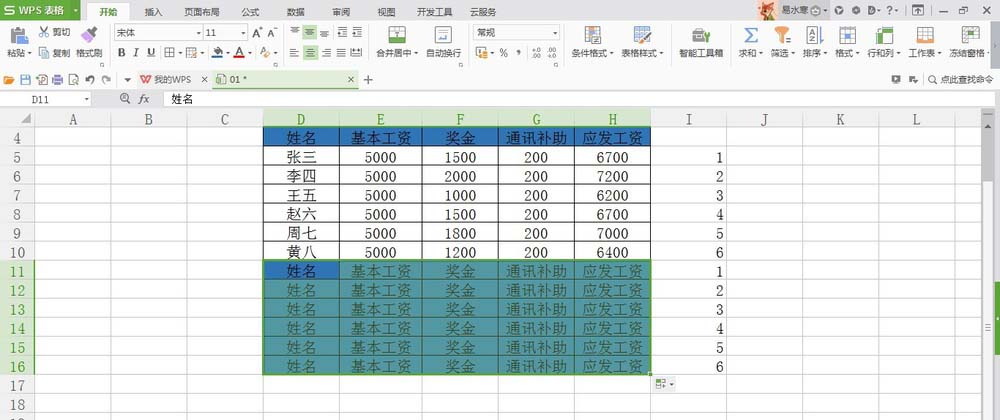This screenshot has width=1000, height=420.
Task: Switch to the Formulas (公式) tab
Action: pos(251,12)
